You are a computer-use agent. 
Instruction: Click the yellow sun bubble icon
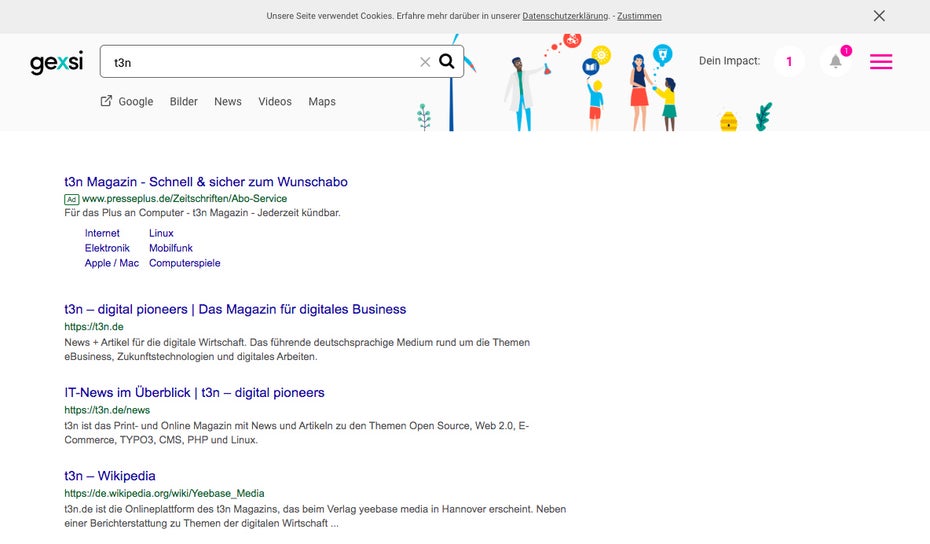601,55
